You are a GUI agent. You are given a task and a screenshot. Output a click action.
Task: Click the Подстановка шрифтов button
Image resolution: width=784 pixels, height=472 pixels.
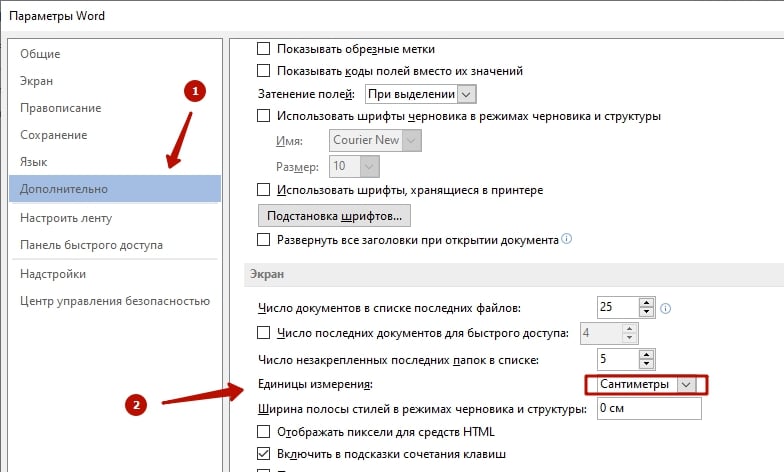[x=334, y=216]
